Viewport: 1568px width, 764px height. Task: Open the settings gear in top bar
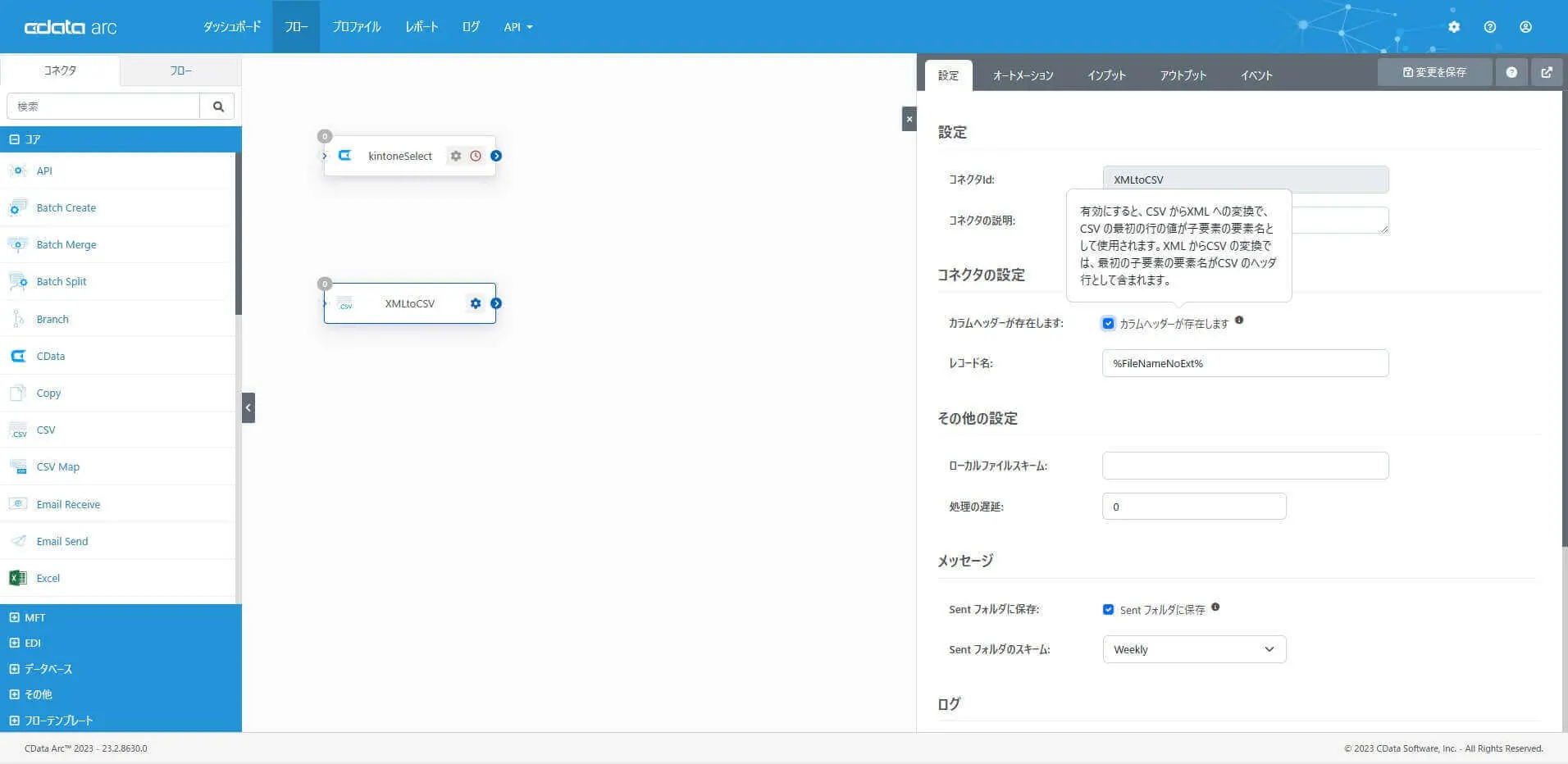point(1454,27)
